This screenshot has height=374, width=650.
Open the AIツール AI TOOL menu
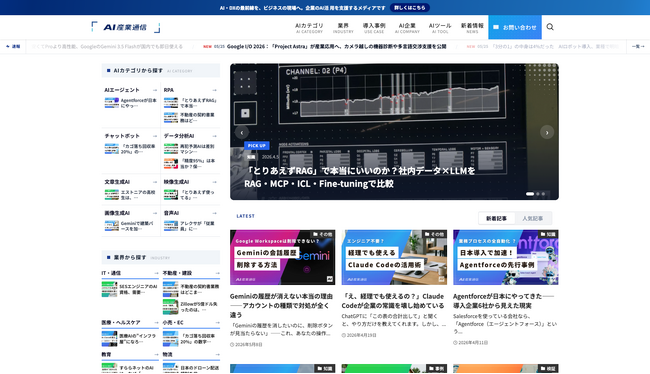click(440, 28)
